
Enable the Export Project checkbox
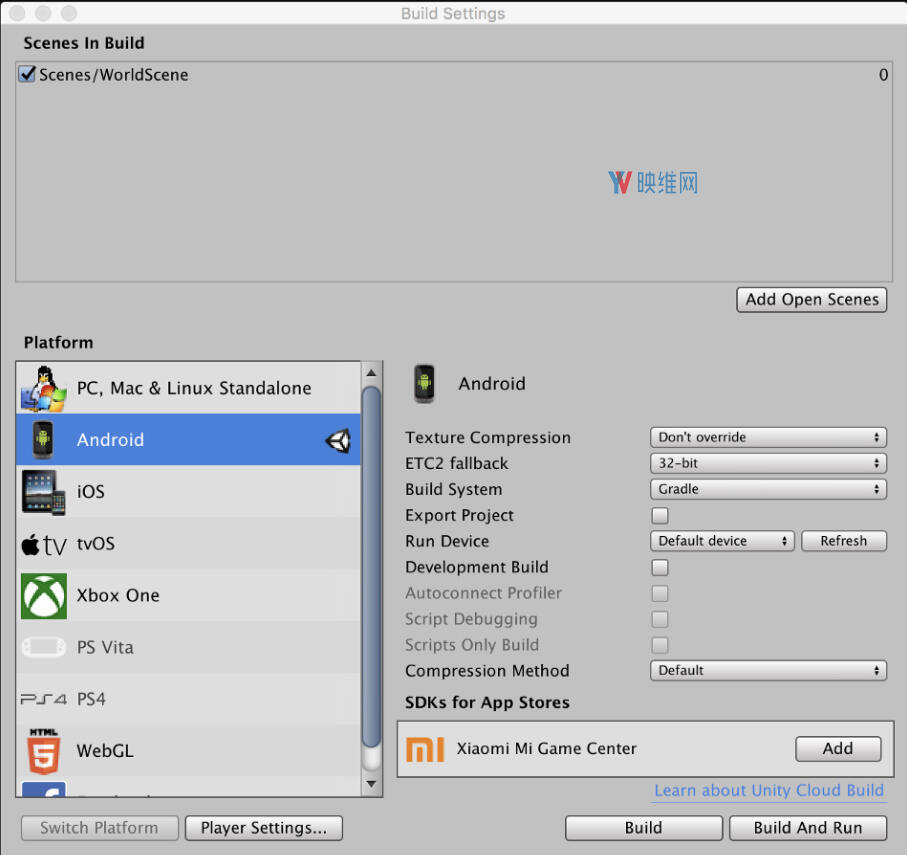(x=660, y=516)
